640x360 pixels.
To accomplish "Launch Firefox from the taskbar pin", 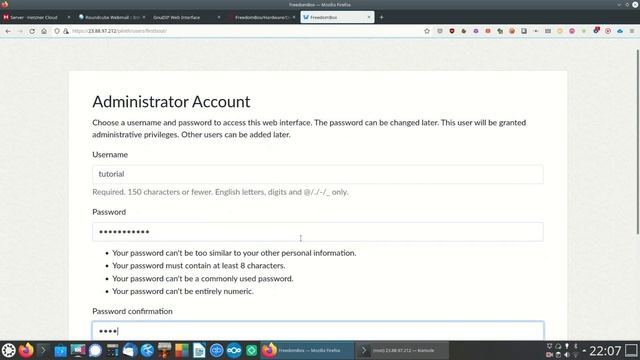I will point(26,350).
